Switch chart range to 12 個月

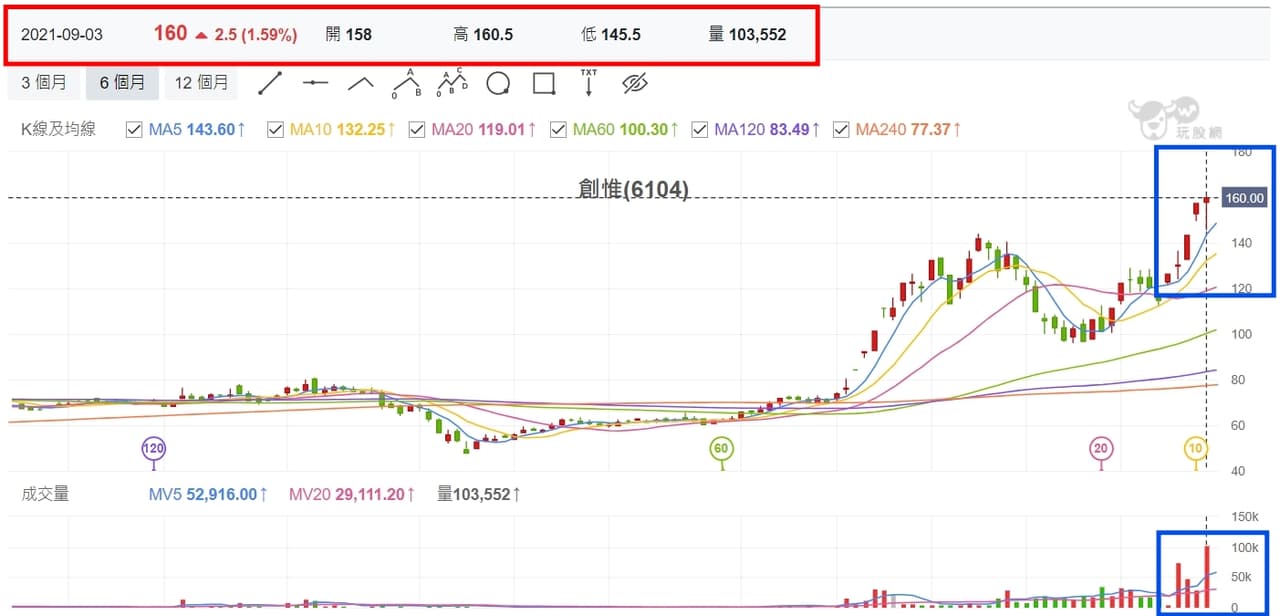[201, 83]
